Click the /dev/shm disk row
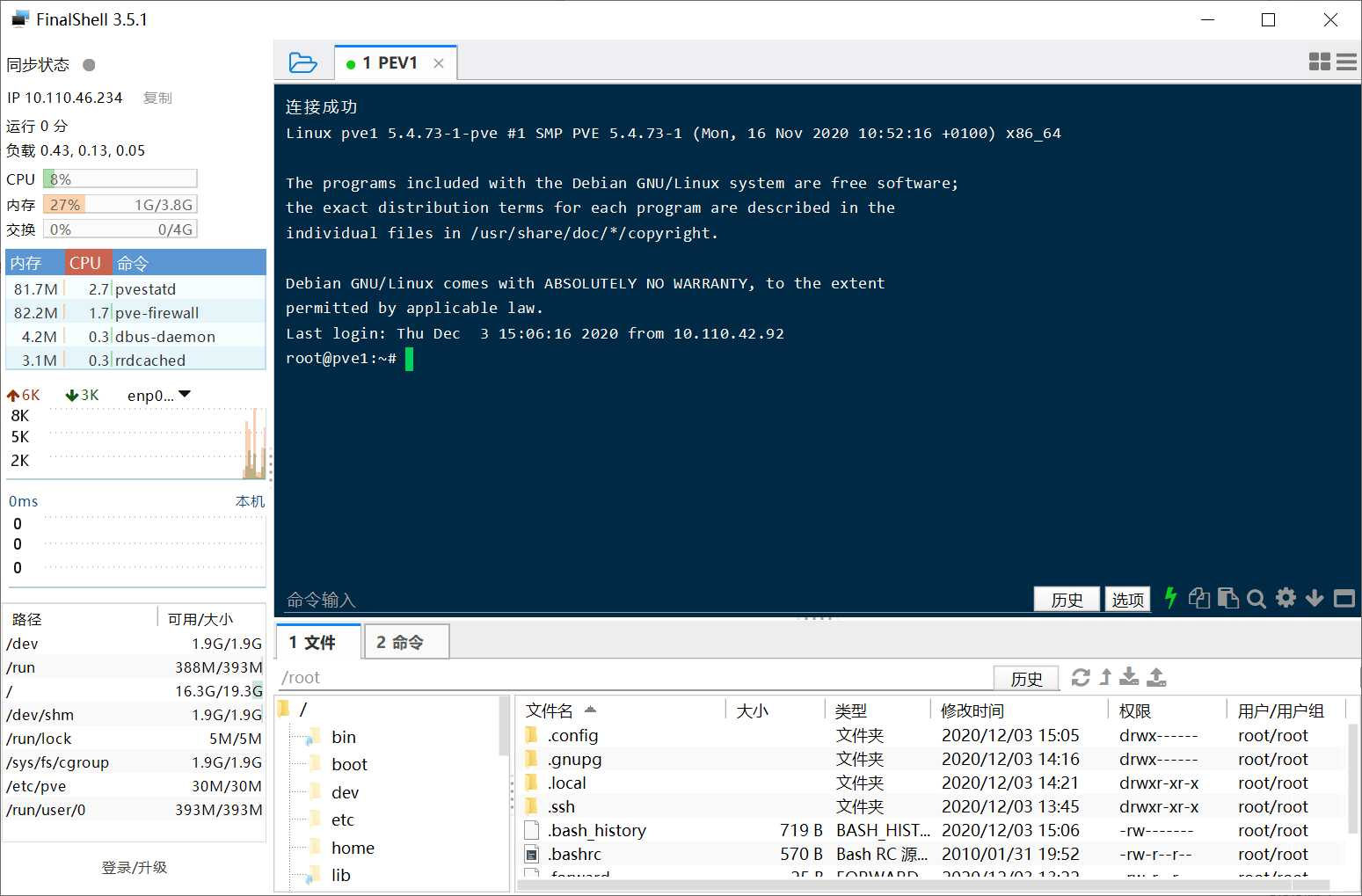Screen dimensions: 1362x896 135,715
